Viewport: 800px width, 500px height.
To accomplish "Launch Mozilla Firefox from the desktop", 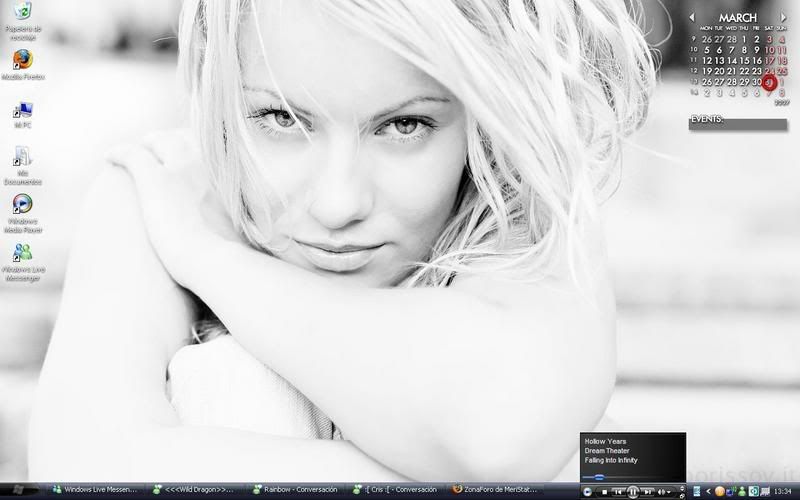I will (x=22, y=61).
